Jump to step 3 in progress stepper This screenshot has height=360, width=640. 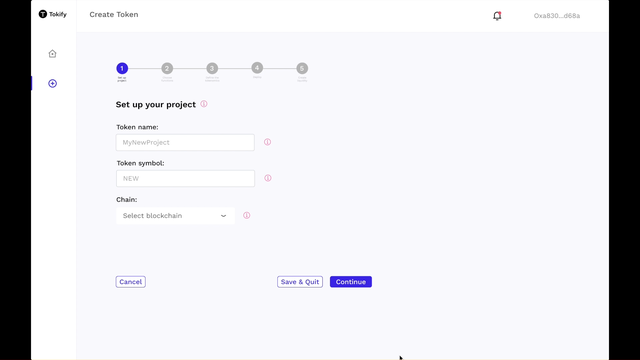pyautogui.click(x=212, y=68)
